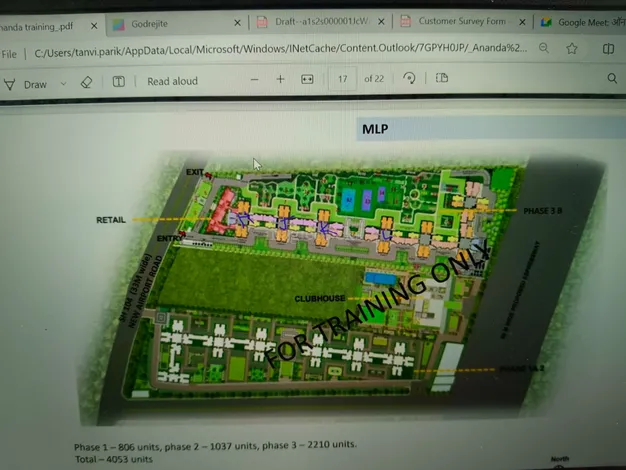The height and width of the screenshot is (470, 626).
Task: Close the Godrejite tab
Action: coord(238,22)
